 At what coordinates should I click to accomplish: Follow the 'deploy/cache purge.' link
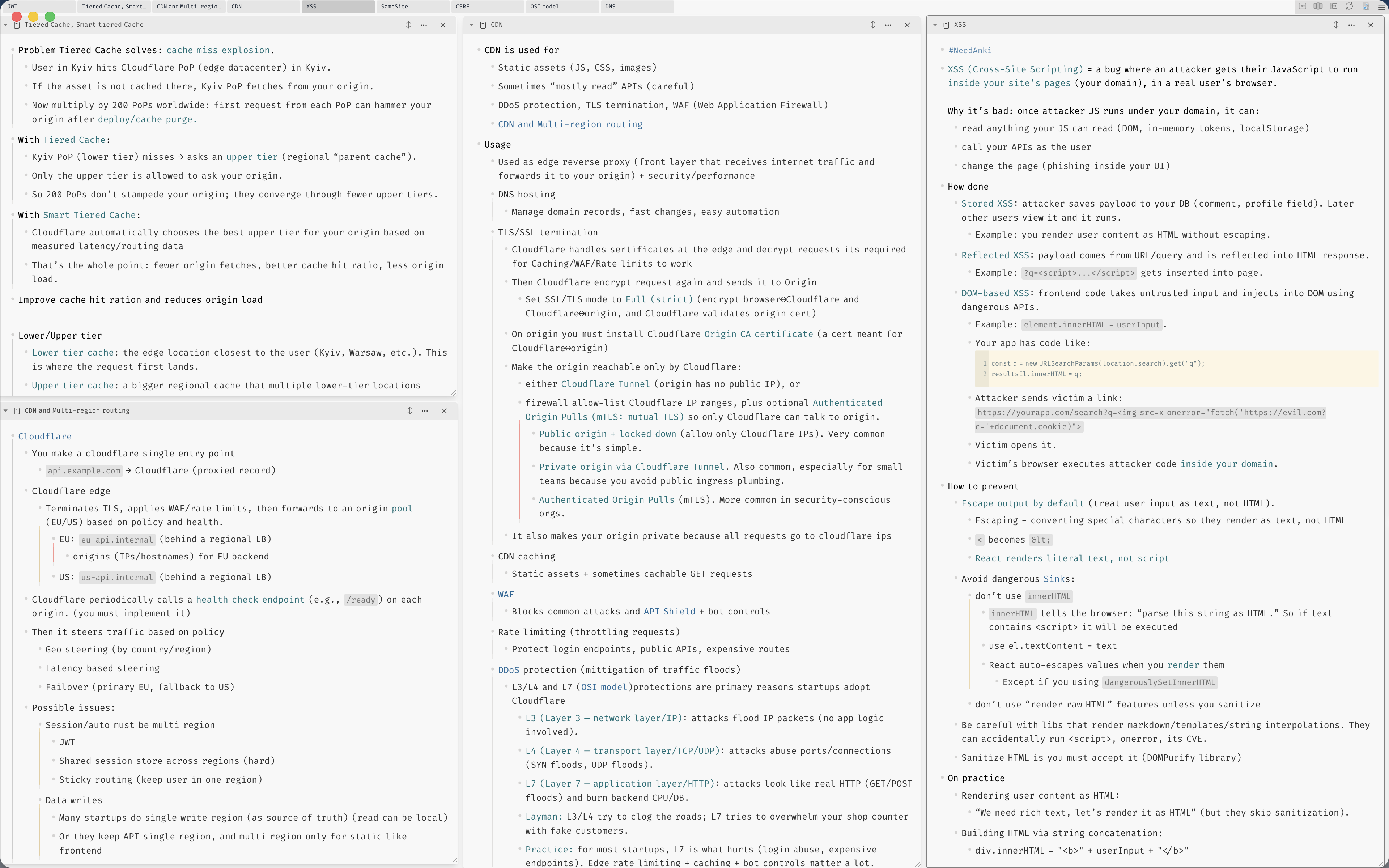pos(147,119)
